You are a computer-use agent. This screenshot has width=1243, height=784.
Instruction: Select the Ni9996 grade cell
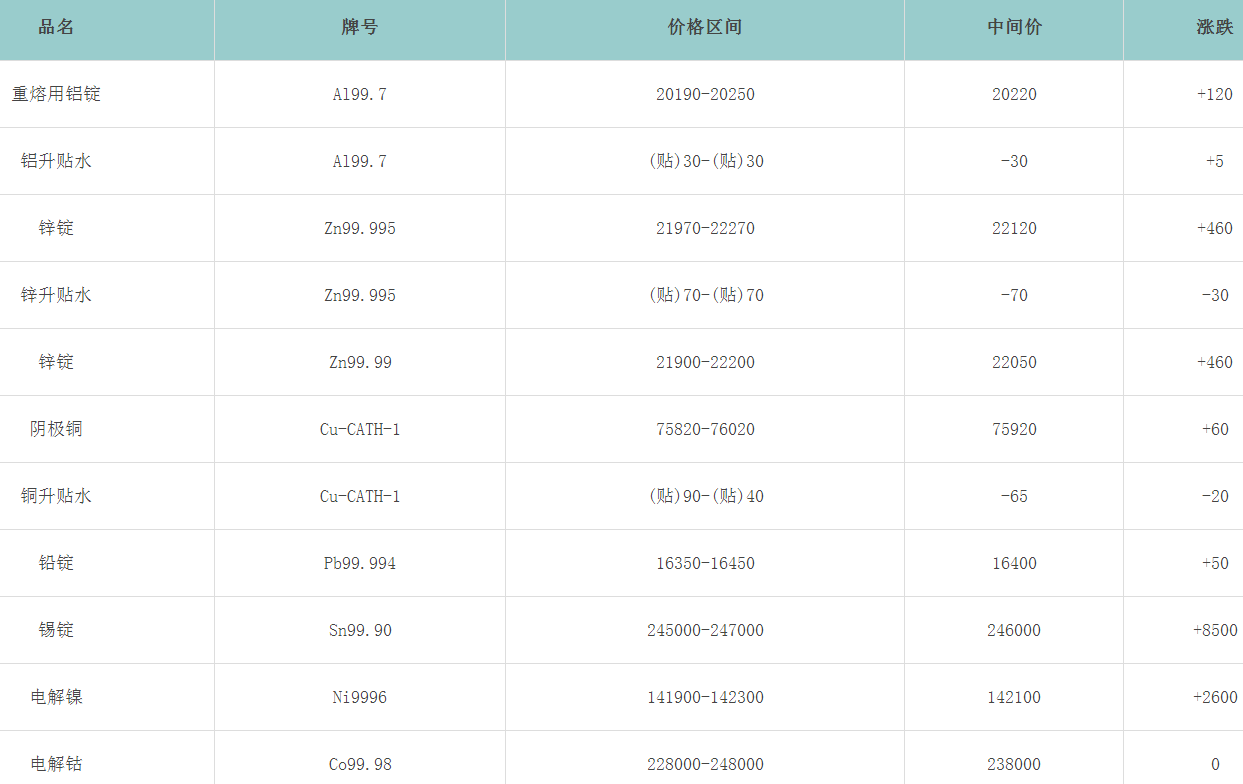coord(359,697)
